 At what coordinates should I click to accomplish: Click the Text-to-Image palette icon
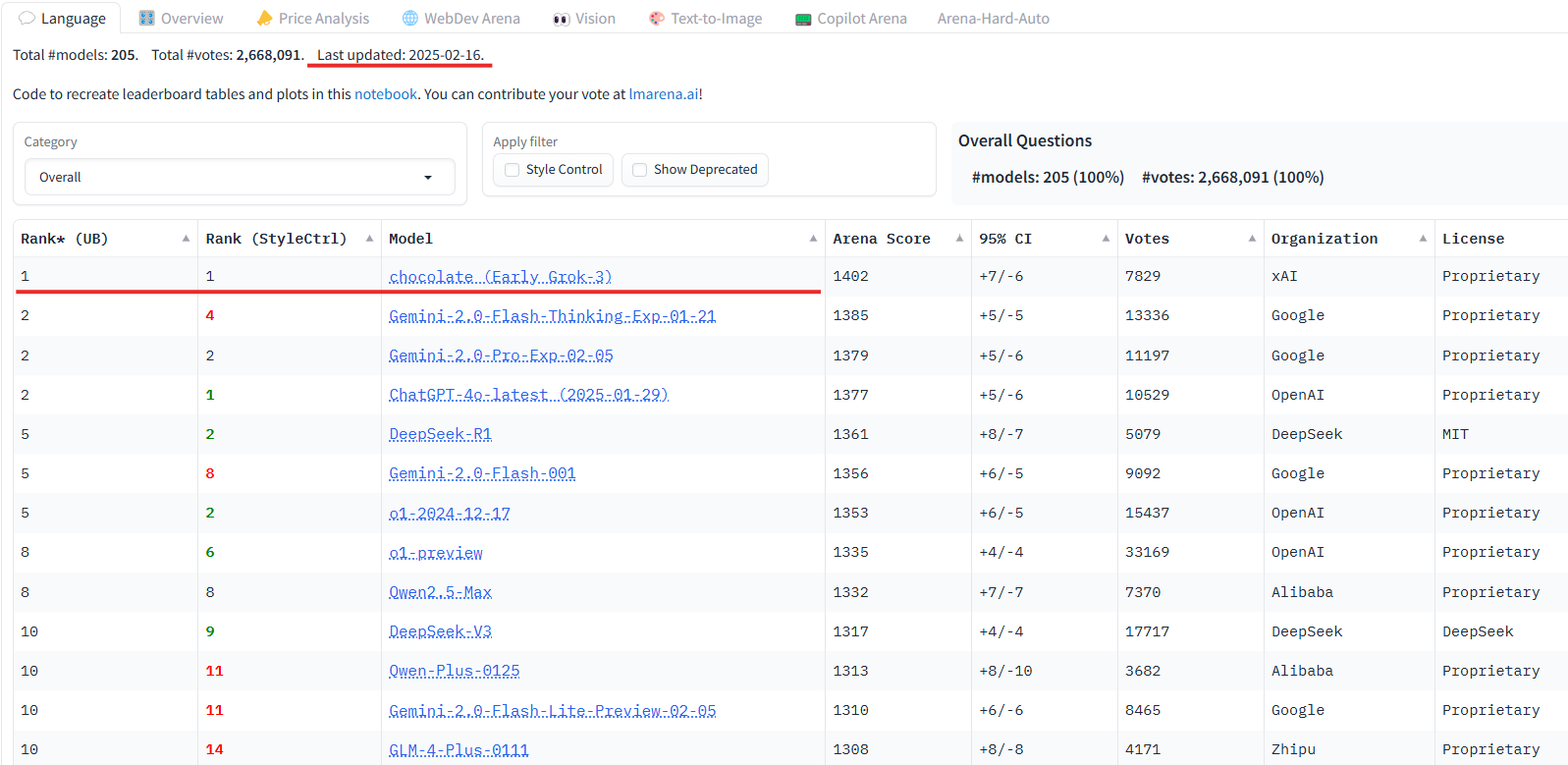[x=657, y=18]
